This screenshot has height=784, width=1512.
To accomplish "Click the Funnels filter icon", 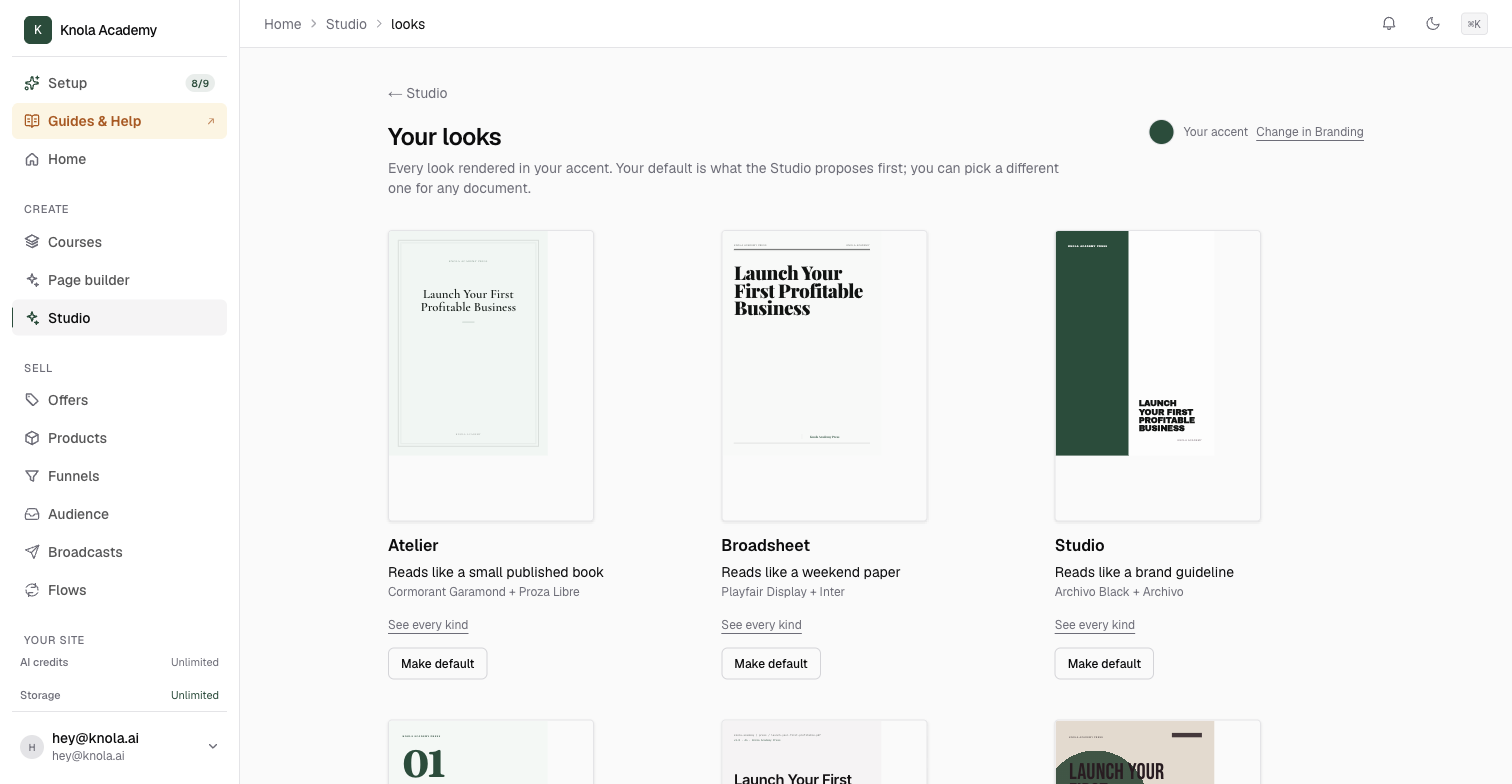I will [x=32, y=476].
